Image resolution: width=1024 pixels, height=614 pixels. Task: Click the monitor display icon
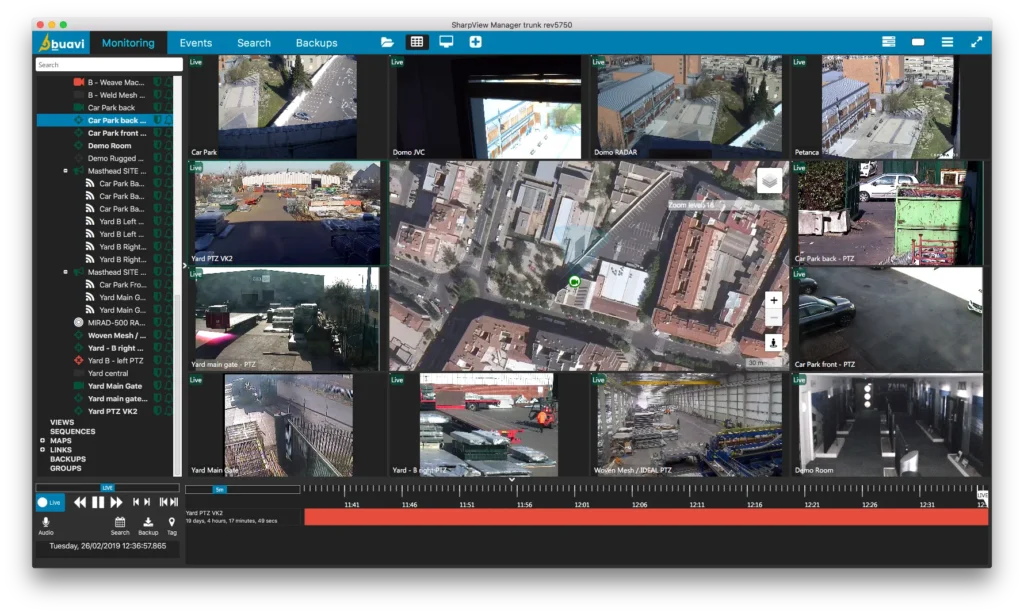click(x=446, y=42)
